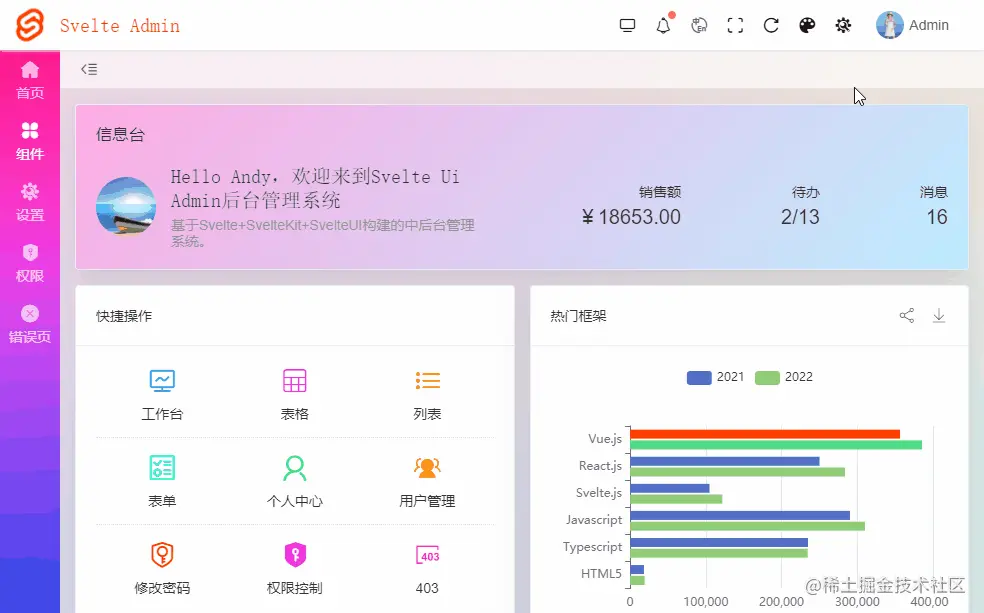Open 错误页 sidebar menu
The width and height of the screenshot is (984, 613).
30,324
